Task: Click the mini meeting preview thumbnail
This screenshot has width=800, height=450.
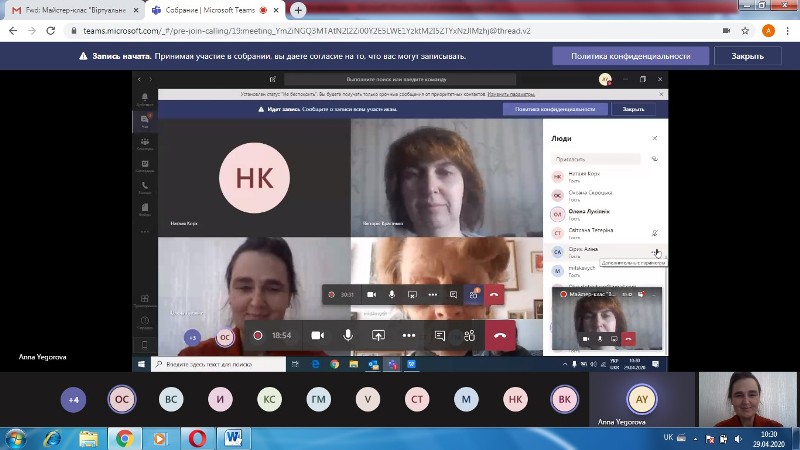Action: tap(607, 319)
